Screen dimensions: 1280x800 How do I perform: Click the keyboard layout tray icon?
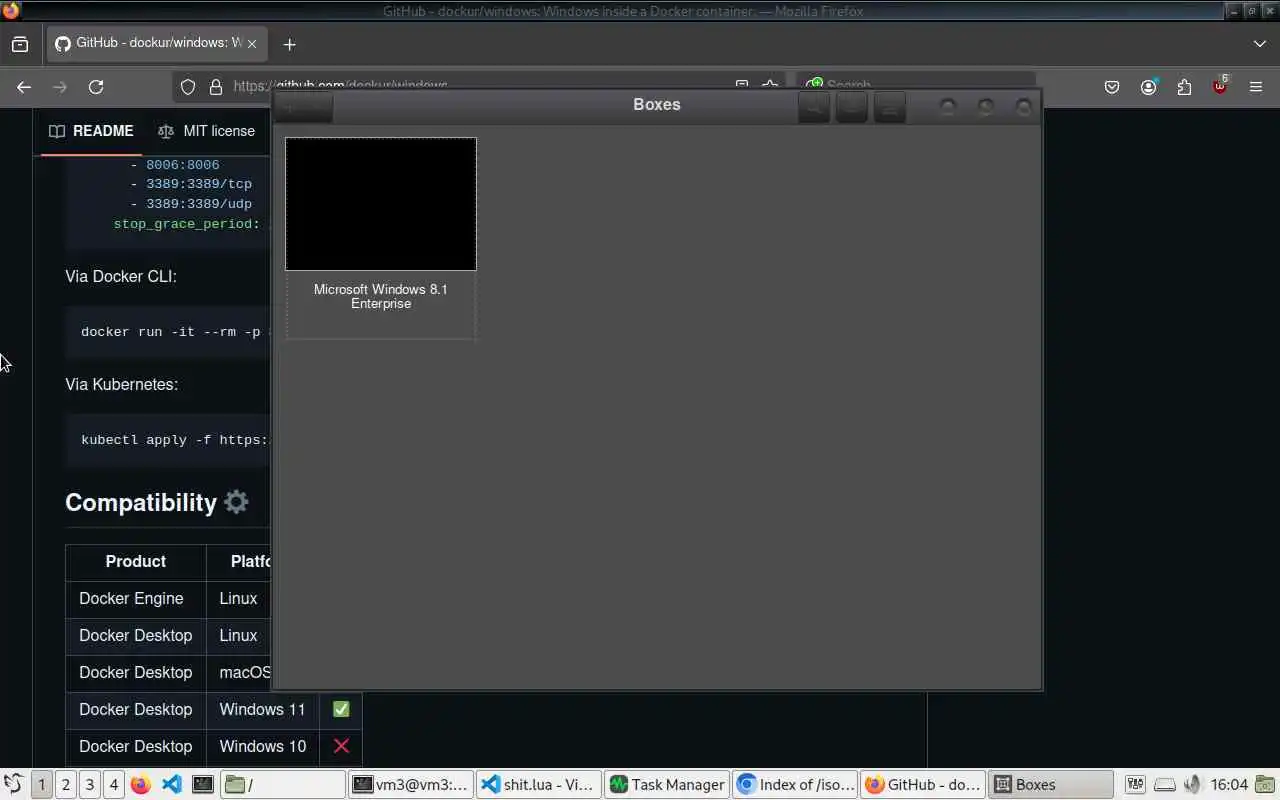(x=1136, y=785)
